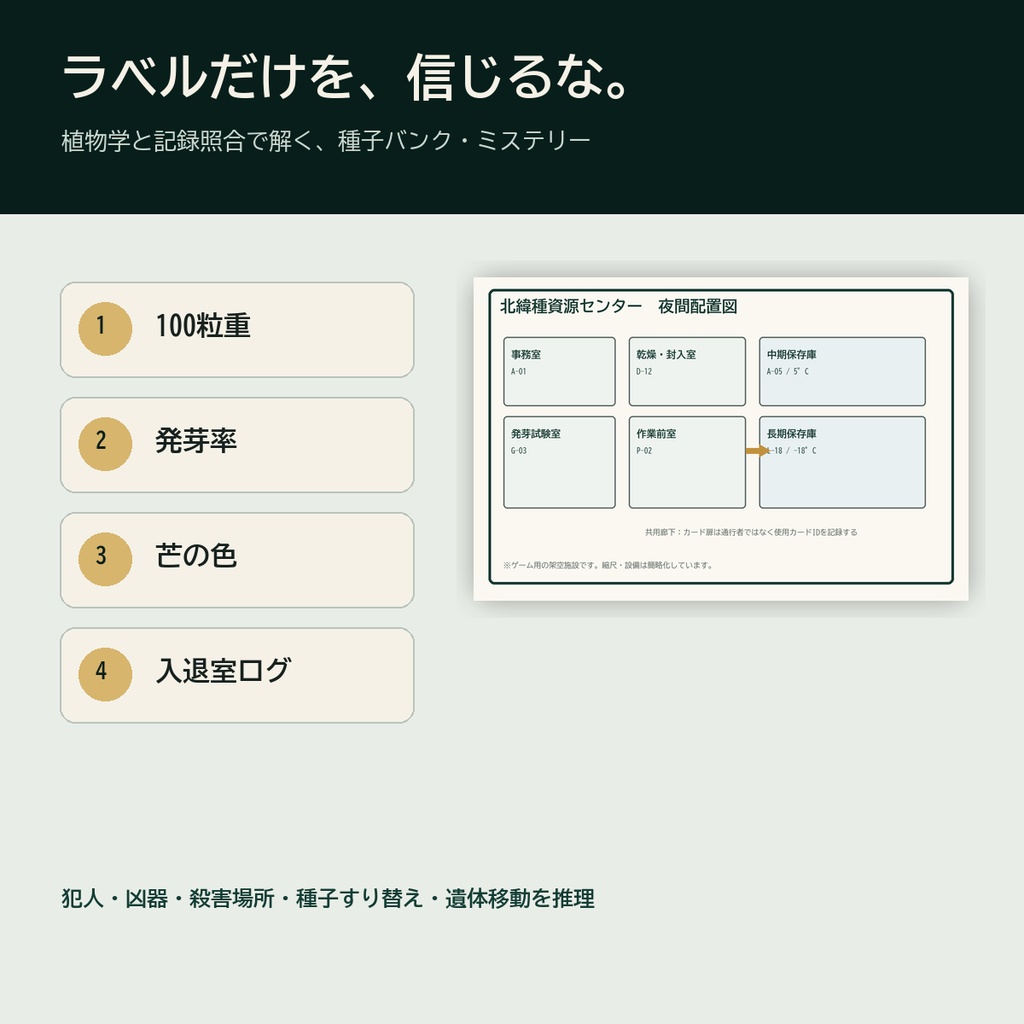Viewport: 1024px width, 1024px height.
Task: Click the number 3 badge beside 芒の色
Action: point(105,559)
